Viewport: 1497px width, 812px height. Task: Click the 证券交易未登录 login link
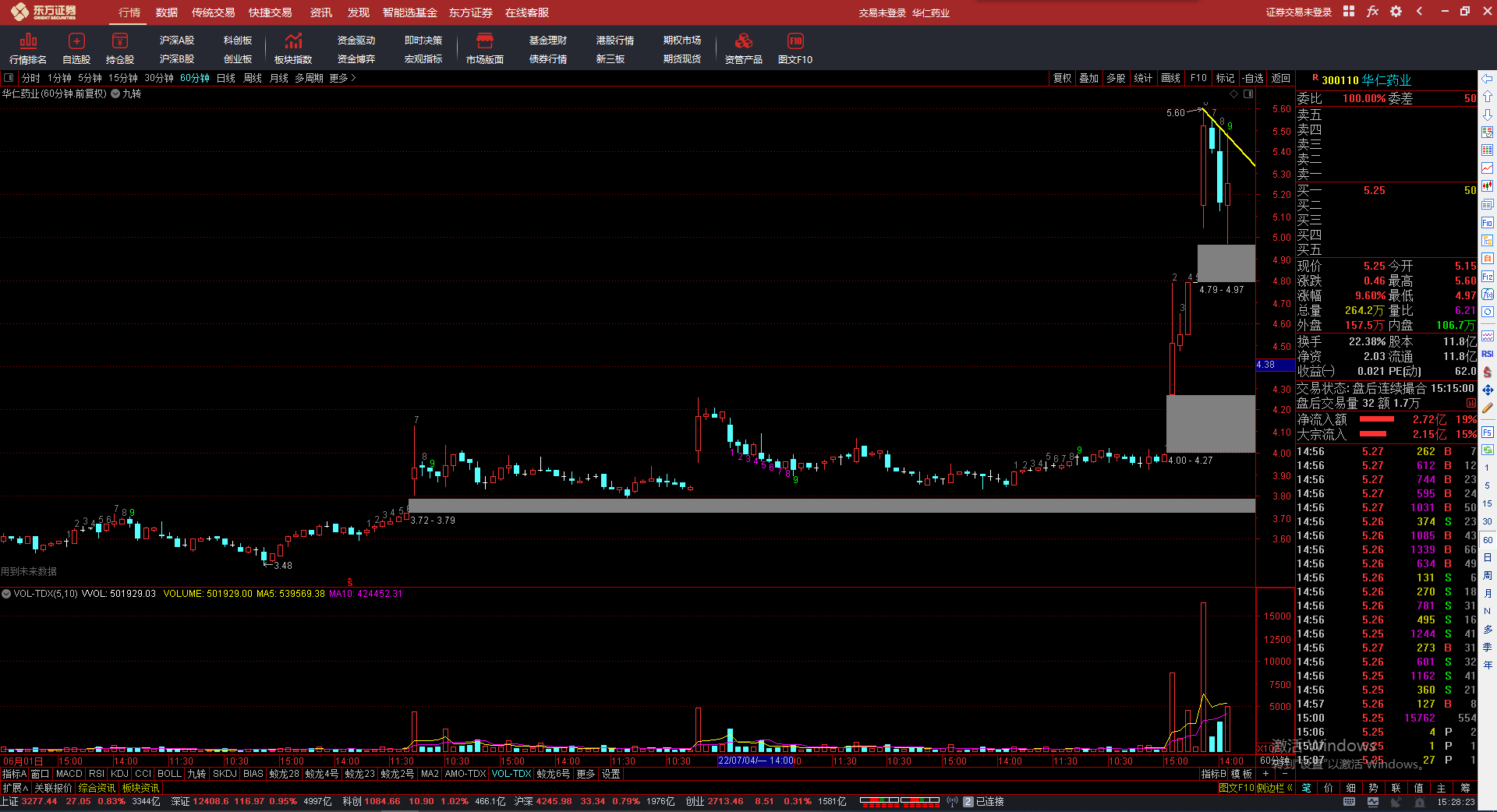[1299, 12]
